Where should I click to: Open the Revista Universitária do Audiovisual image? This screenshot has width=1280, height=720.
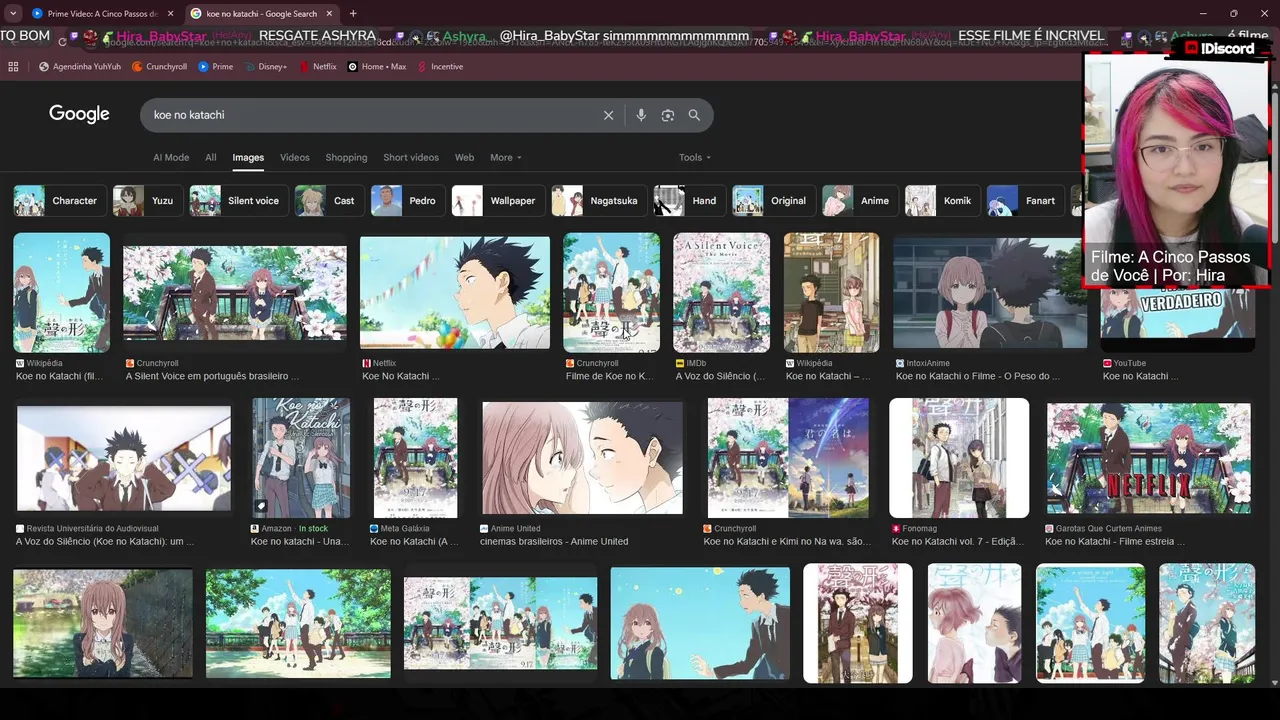point(124,458)
